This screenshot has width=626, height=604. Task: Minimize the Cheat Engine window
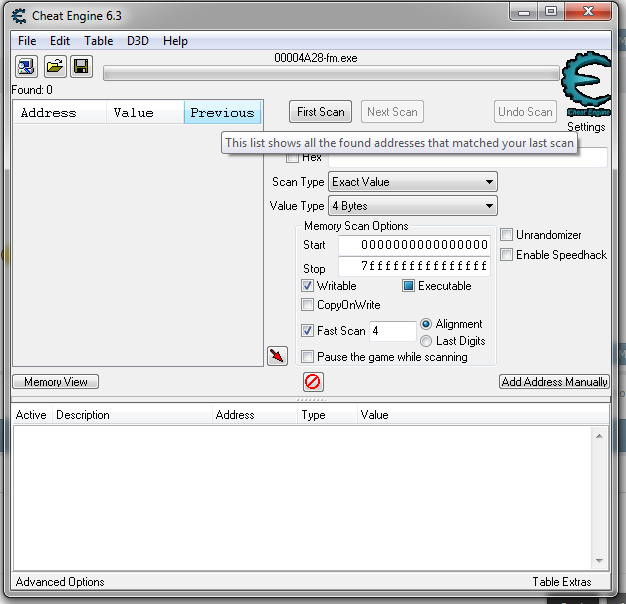(524, 12)
